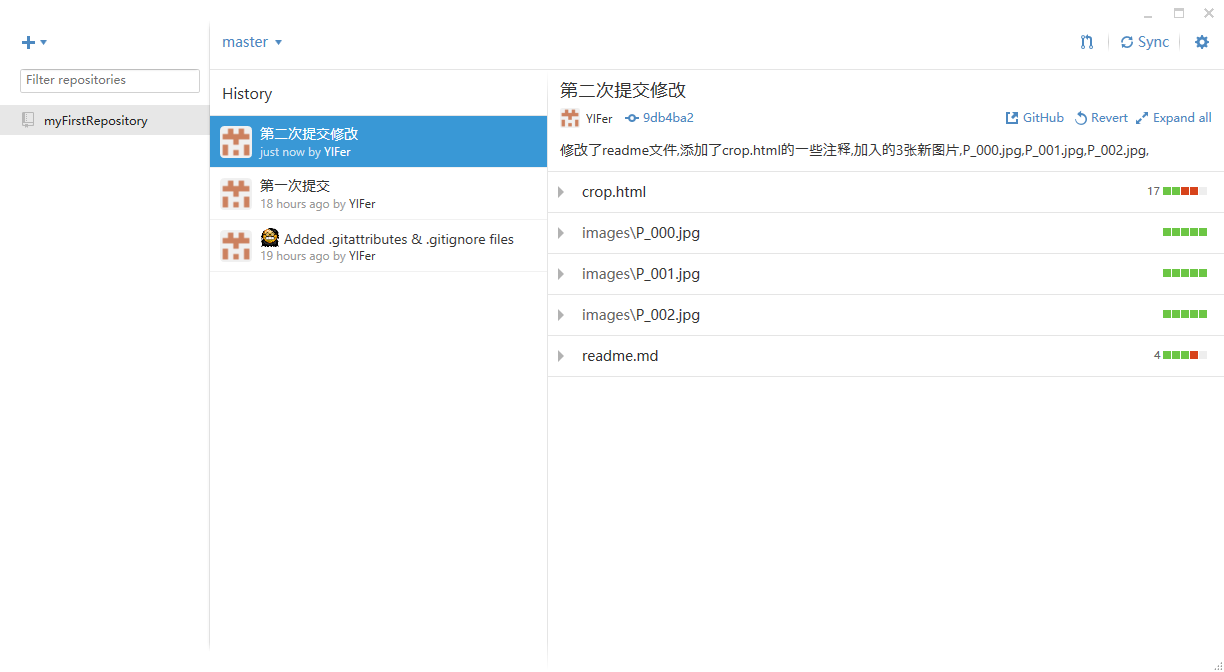Click P_001.jpg green change indicator
Screen dimensions: 1224x672
1185,273
